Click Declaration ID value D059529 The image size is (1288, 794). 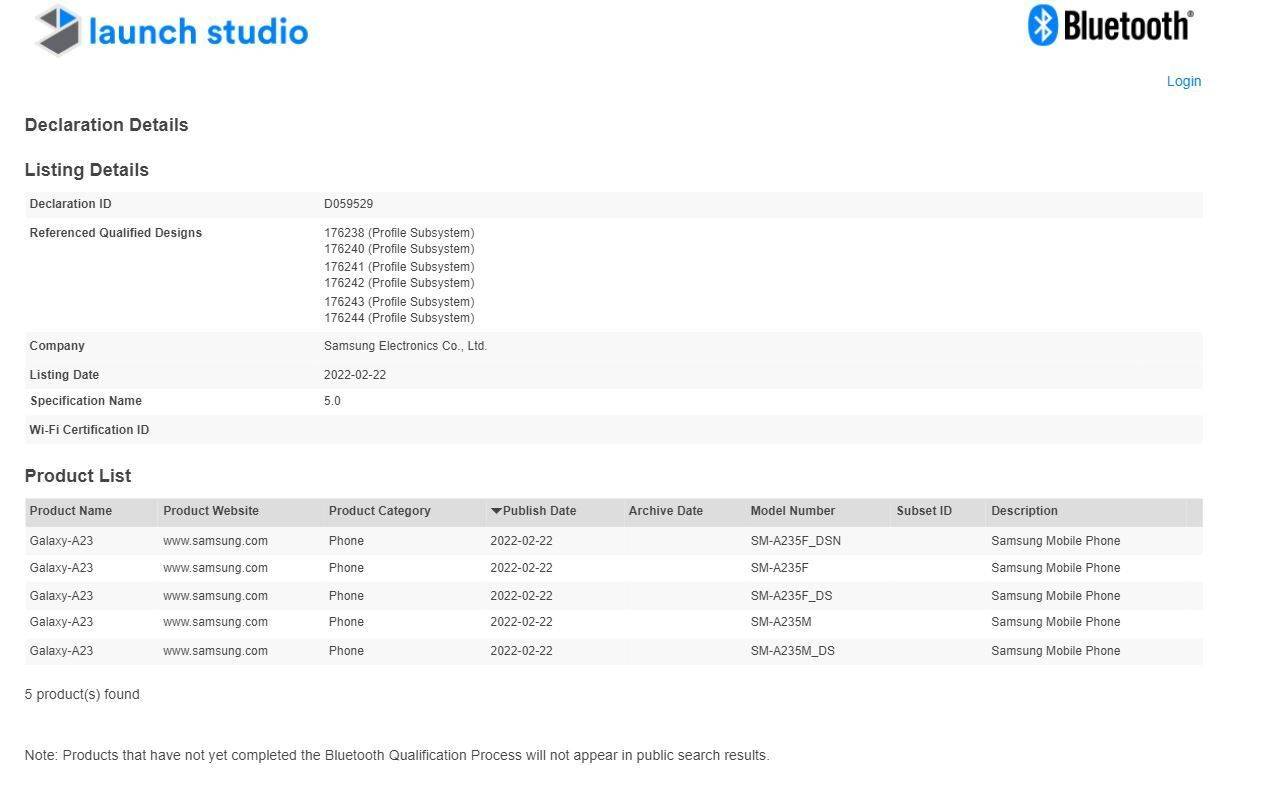tap(348, 204)
